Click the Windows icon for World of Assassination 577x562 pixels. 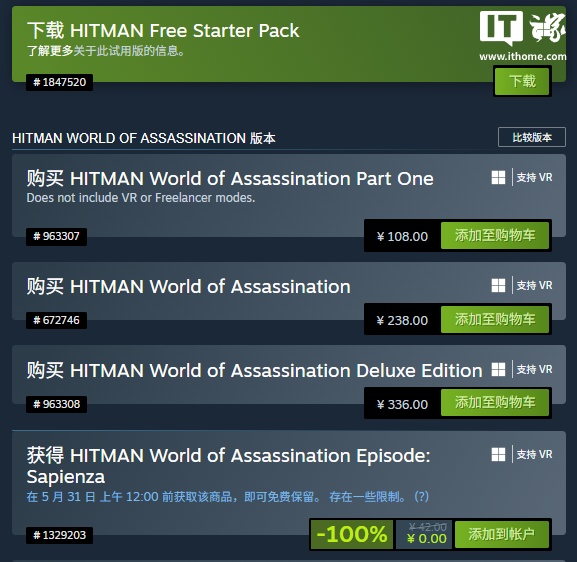pyautogui.click(x=498, y=285)
